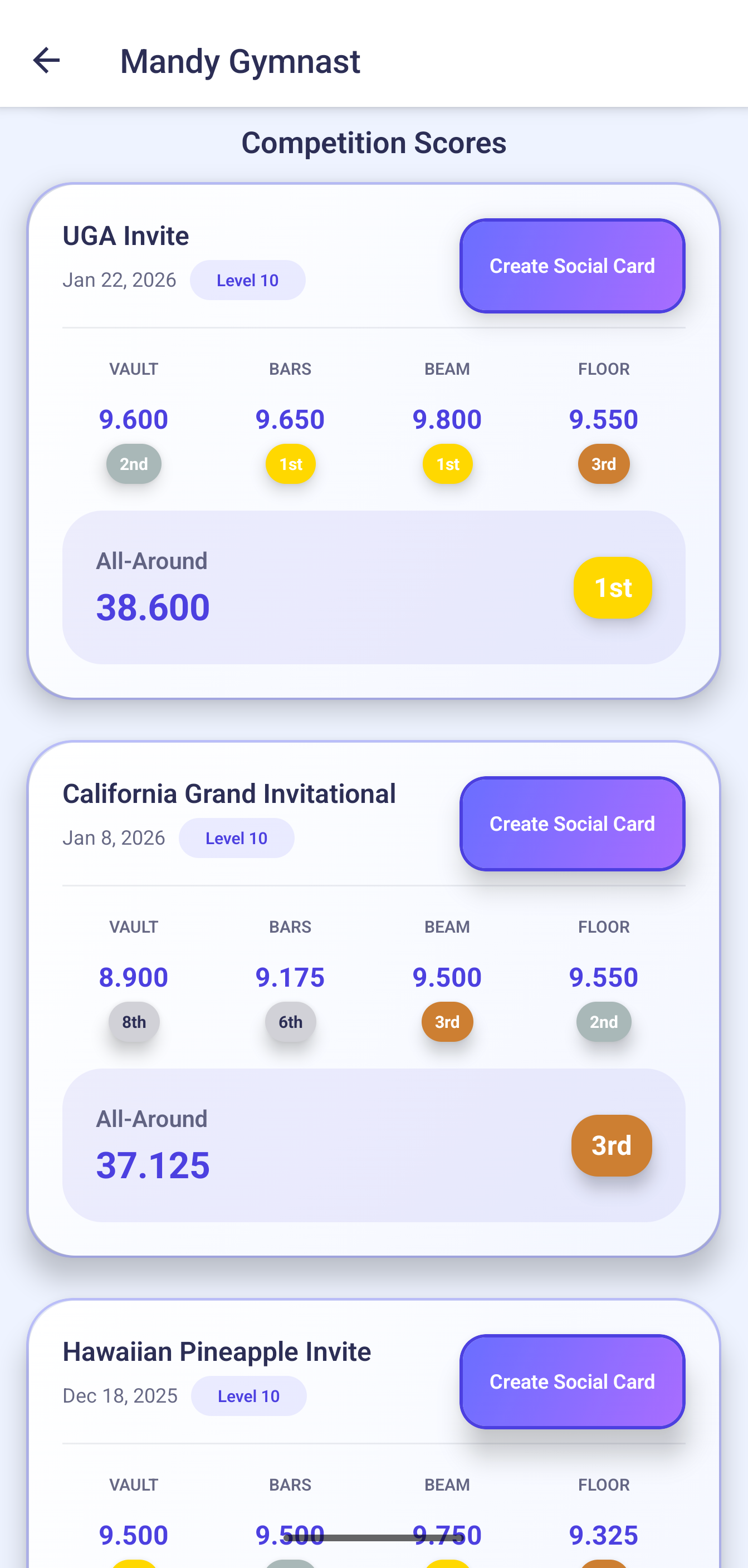Image resolution: width=748 pixels, height=1568 pixels.
Task: Select the 3rd place All-Around badge for California
Action: pyautogui.click(x=611, y=1145)
